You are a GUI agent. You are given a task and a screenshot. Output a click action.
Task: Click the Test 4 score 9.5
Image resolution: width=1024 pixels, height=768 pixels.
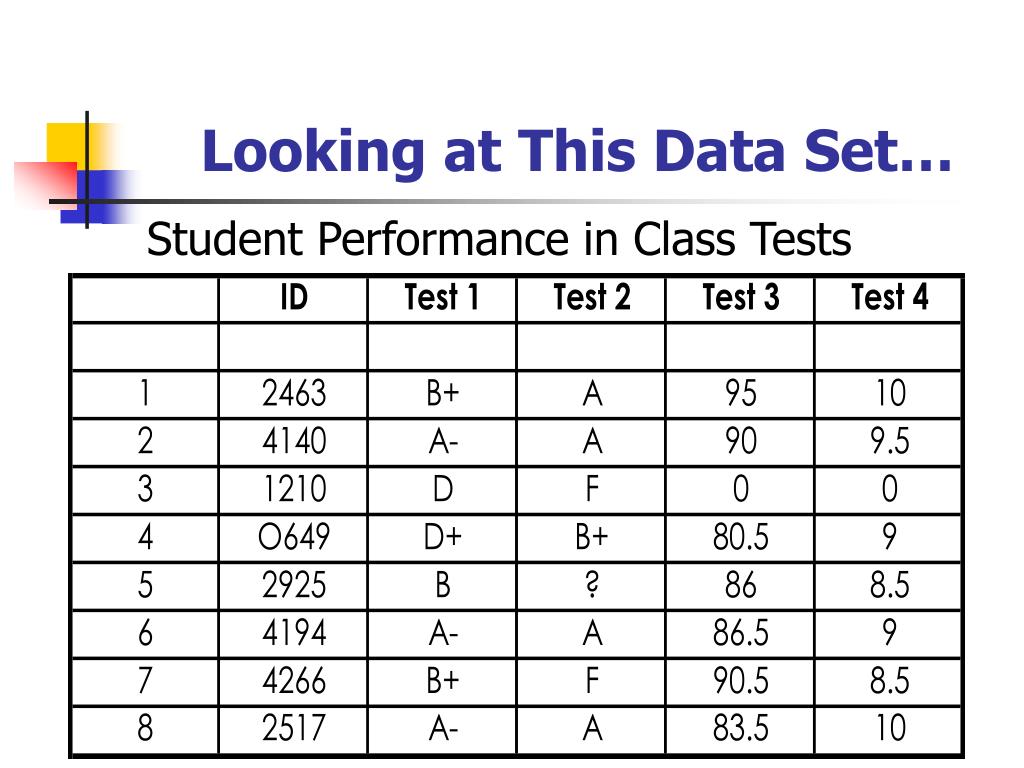click(x=889, y=441)
